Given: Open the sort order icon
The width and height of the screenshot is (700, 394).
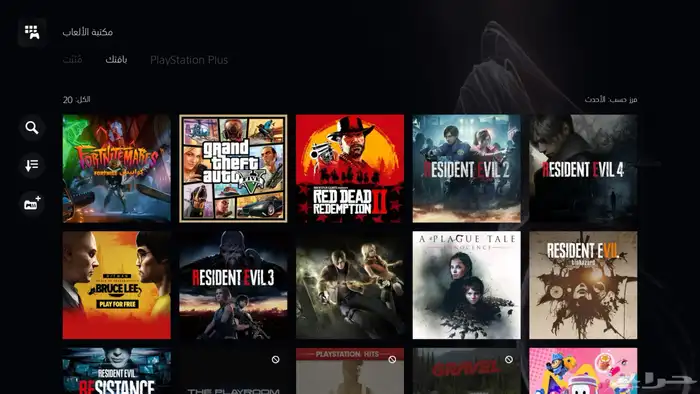Looking at the screenshot, I should pos(32,166).
